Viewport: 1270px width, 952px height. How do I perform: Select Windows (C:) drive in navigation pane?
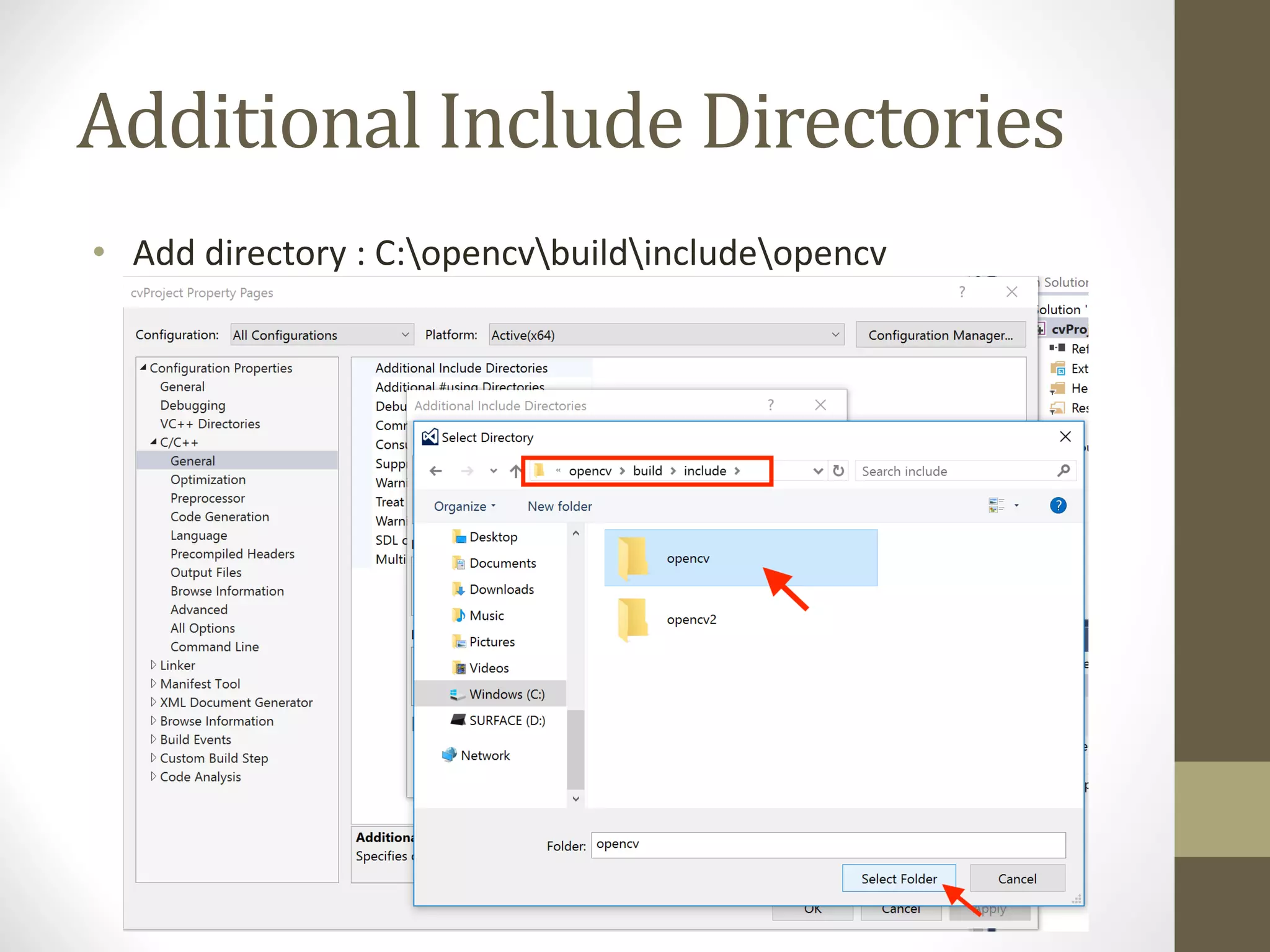click(x=506, y=694)
